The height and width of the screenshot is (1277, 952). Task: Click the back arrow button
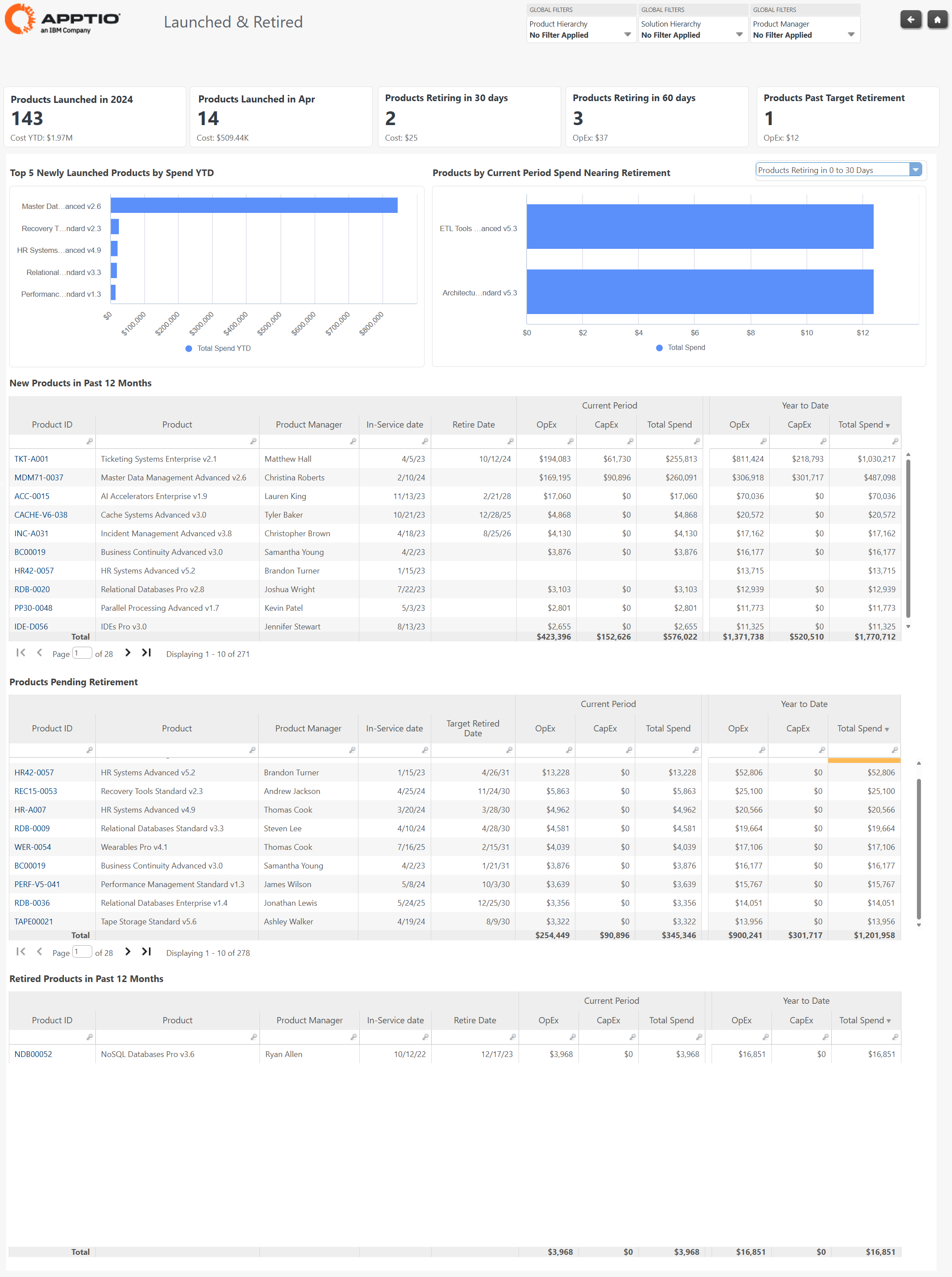[910, 20]
